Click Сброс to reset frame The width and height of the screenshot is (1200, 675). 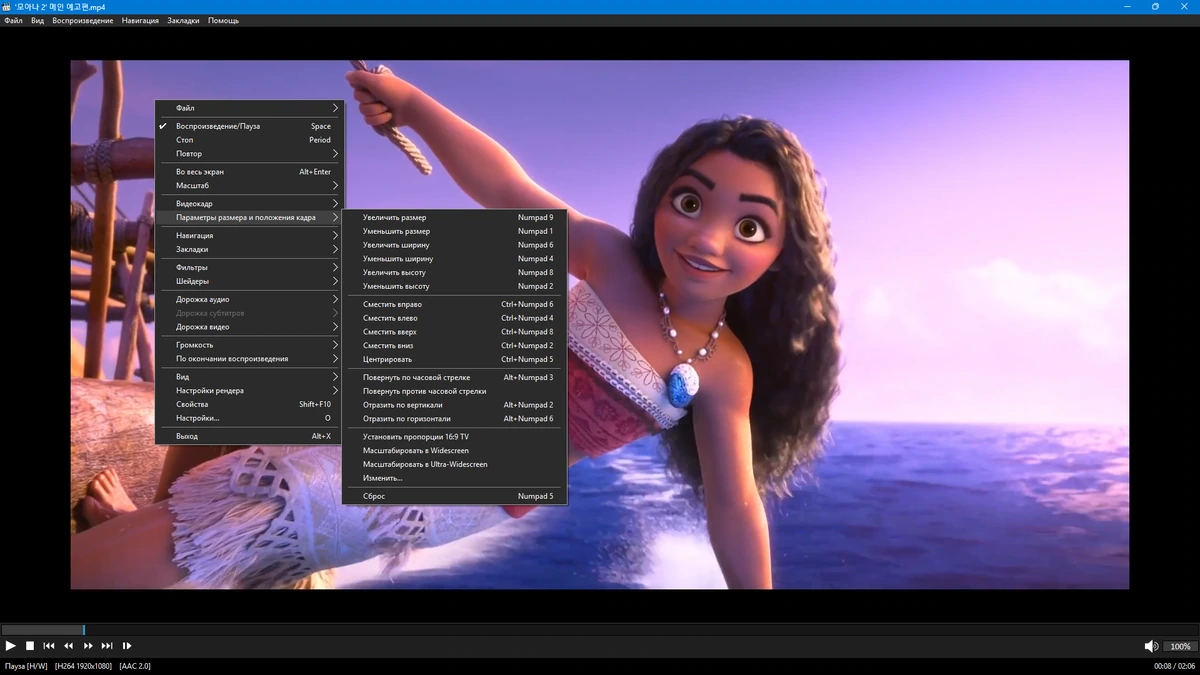click(x=455, y=496)
